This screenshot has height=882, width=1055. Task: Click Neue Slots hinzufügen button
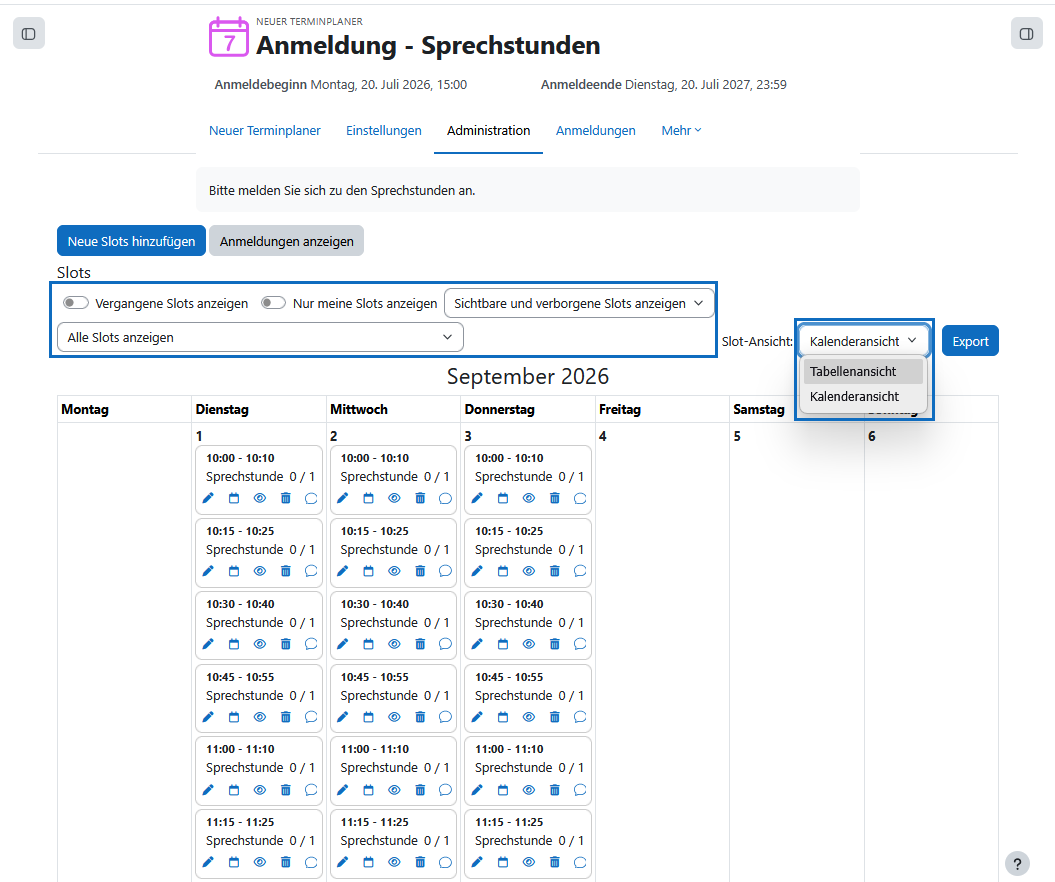click(x=131, y=241)
